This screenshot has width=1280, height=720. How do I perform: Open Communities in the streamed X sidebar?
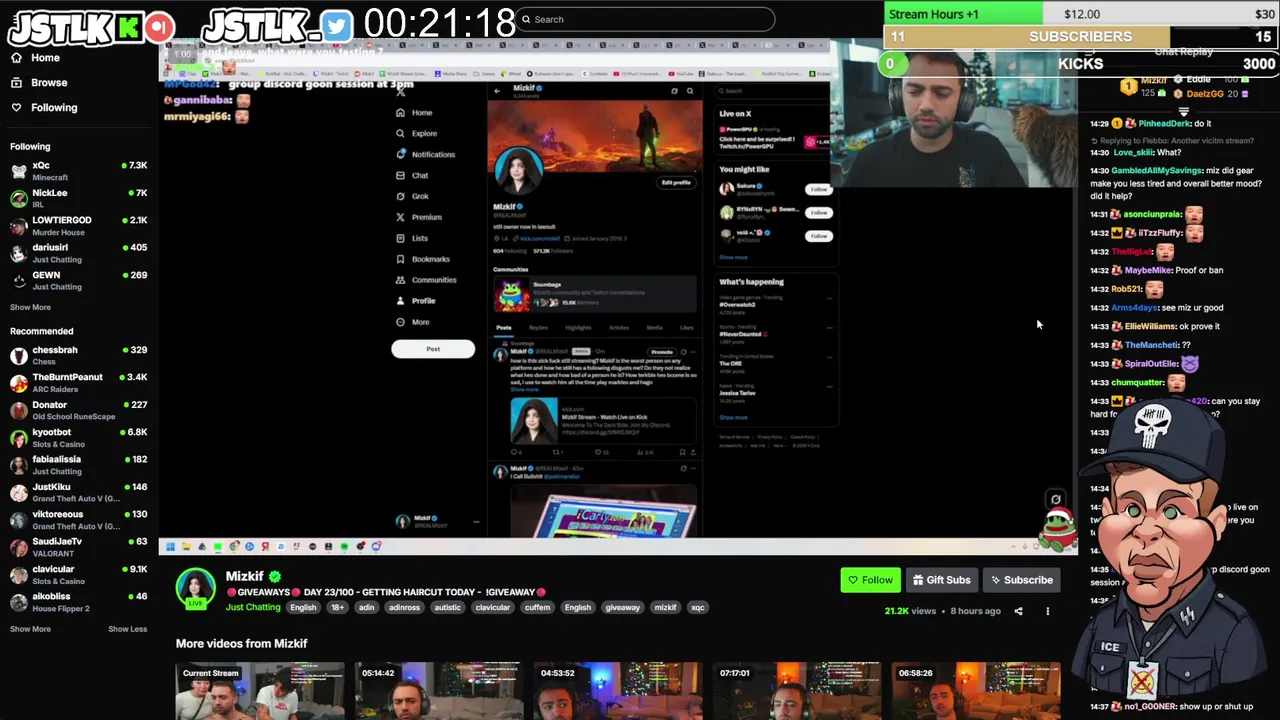point(426,280)
